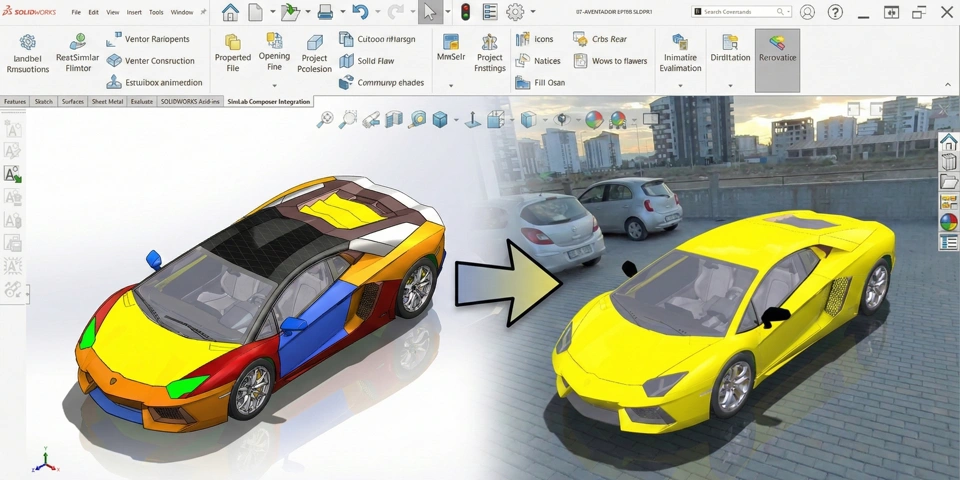Click the Commurvp ehades command
The width and height of the screenshot is (960, 480).
(381, 82)
